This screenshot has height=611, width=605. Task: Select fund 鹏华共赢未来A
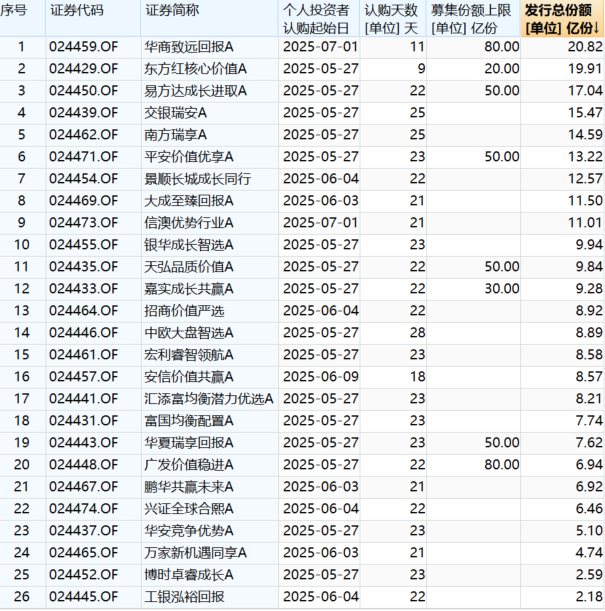point(189,487)
